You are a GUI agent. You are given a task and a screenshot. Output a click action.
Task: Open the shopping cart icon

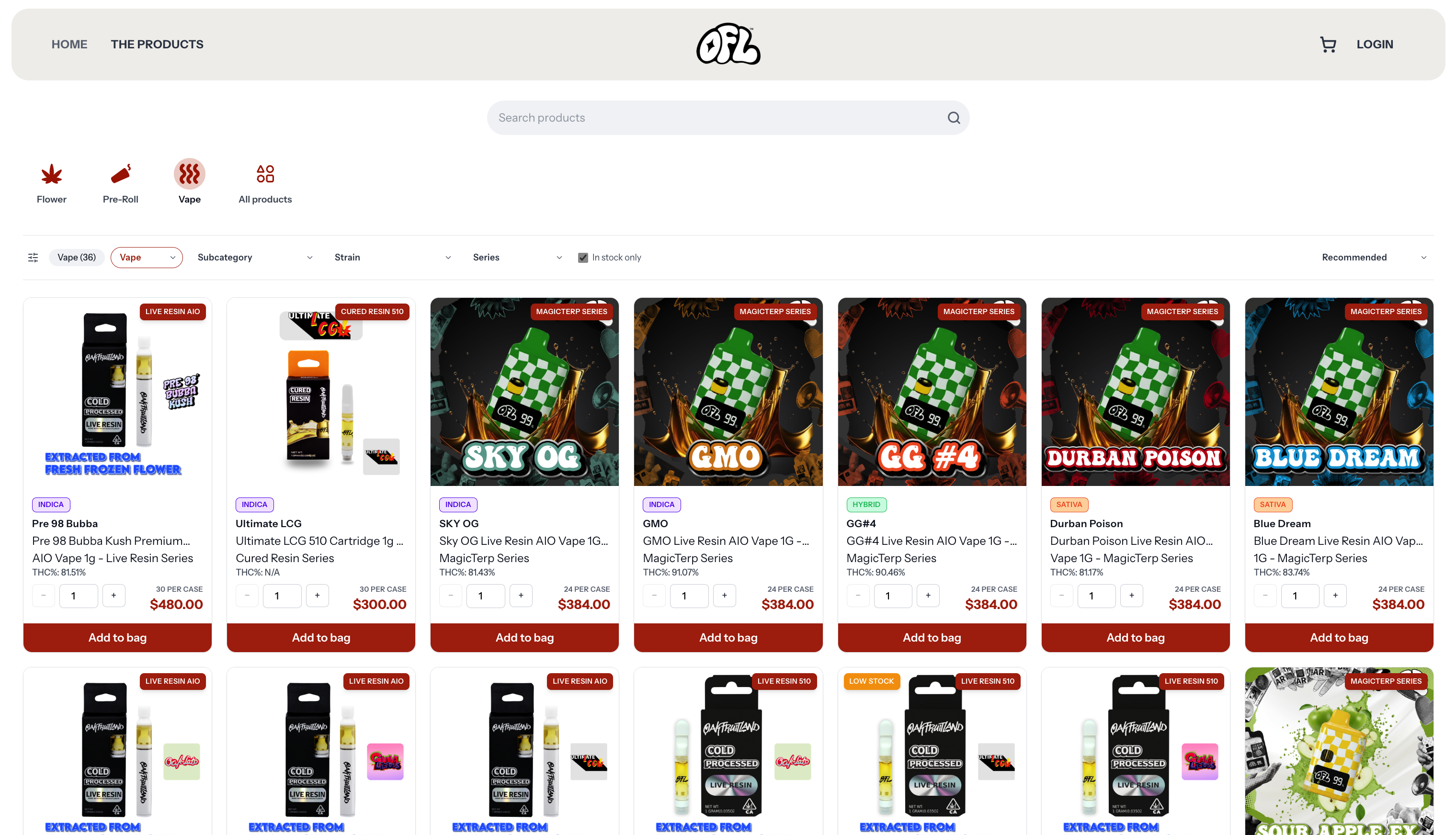(1328, 44)
